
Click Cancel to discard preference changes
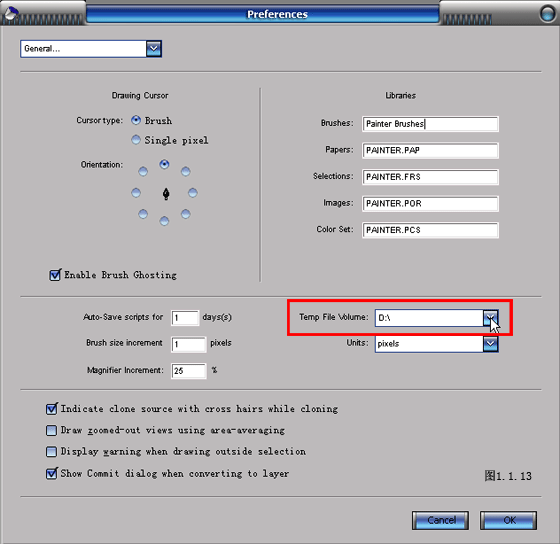pyautogui.click(x=440, y=520)
